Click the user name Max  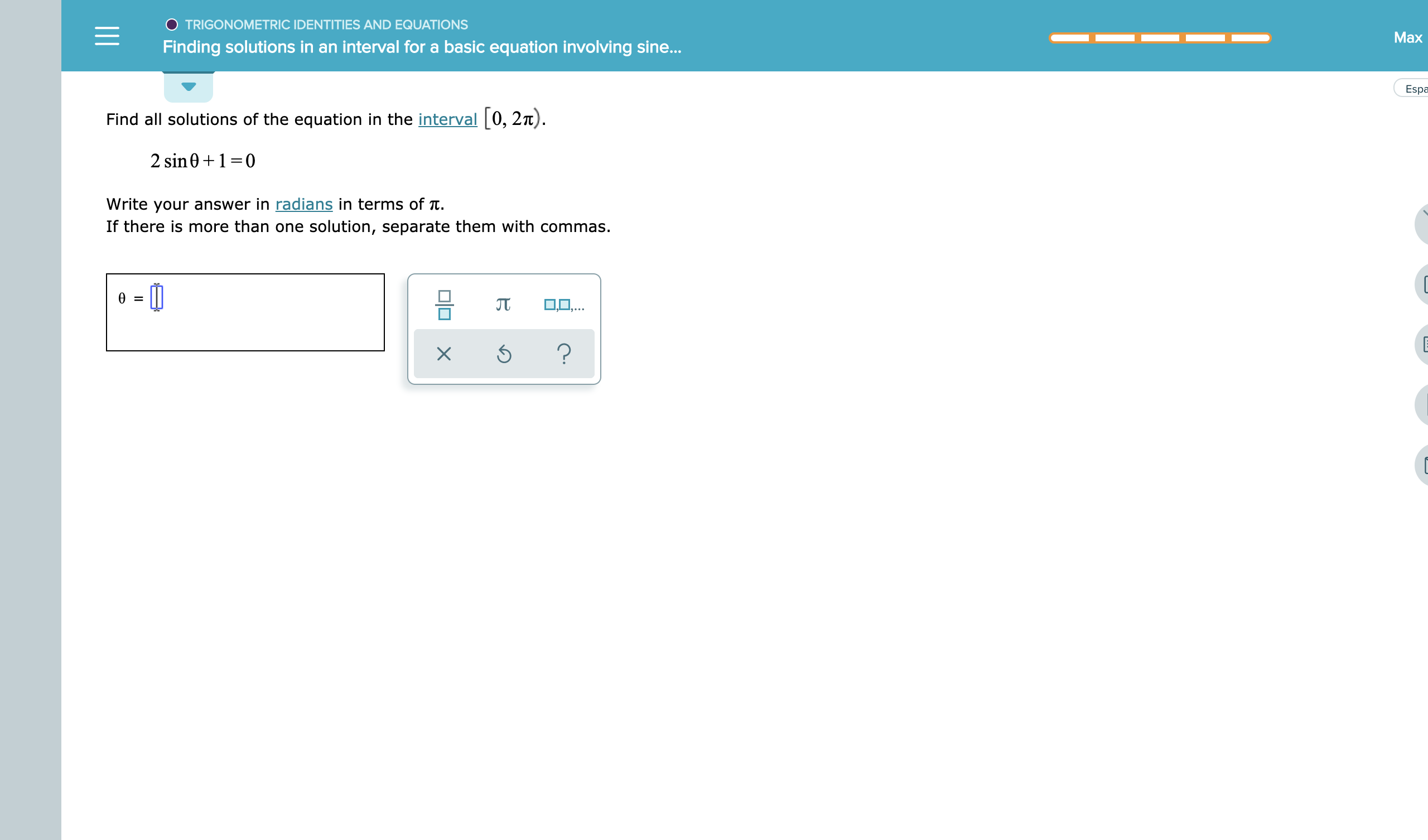click(1407, 37)
